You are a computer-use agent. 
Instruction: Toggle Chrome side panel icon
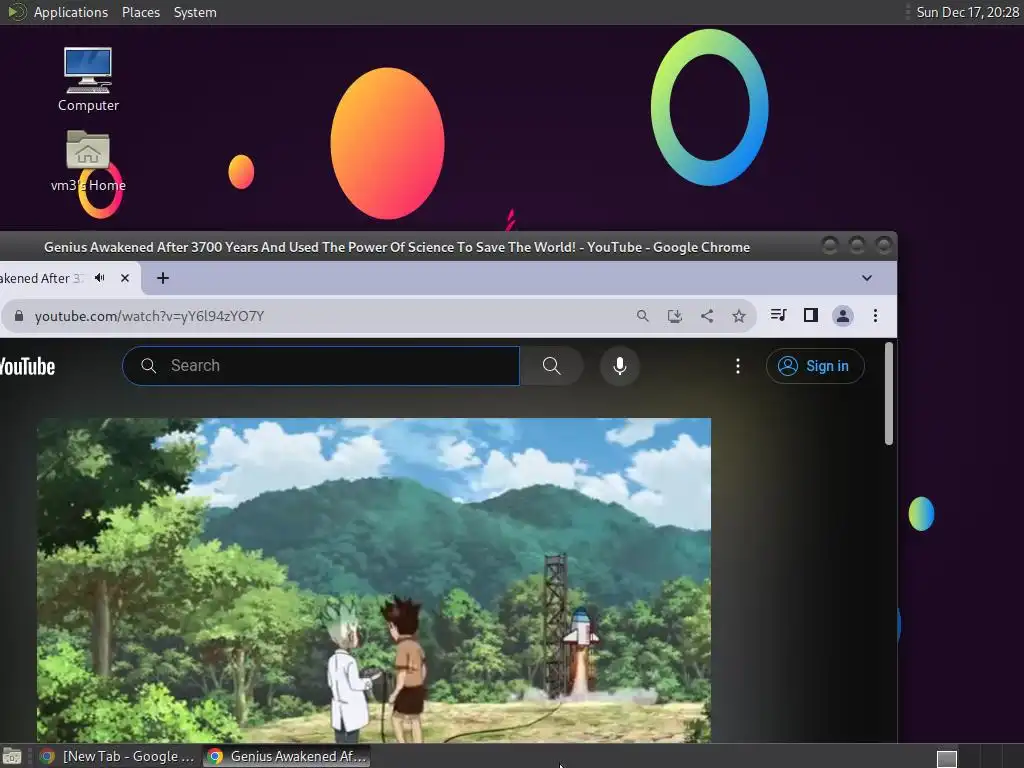810,315
